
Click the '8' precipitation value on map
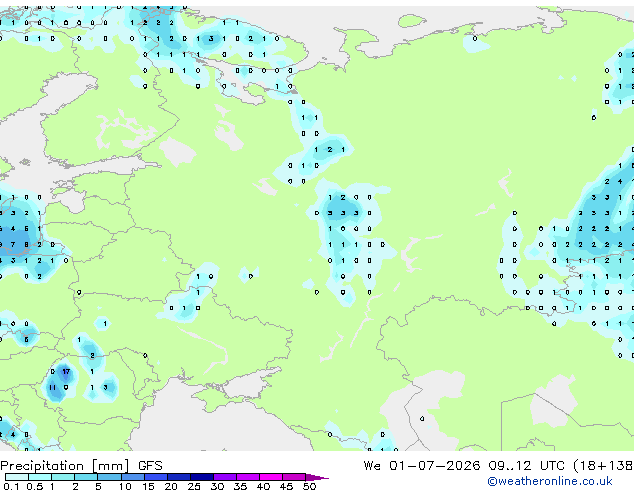tap(26, 245)
